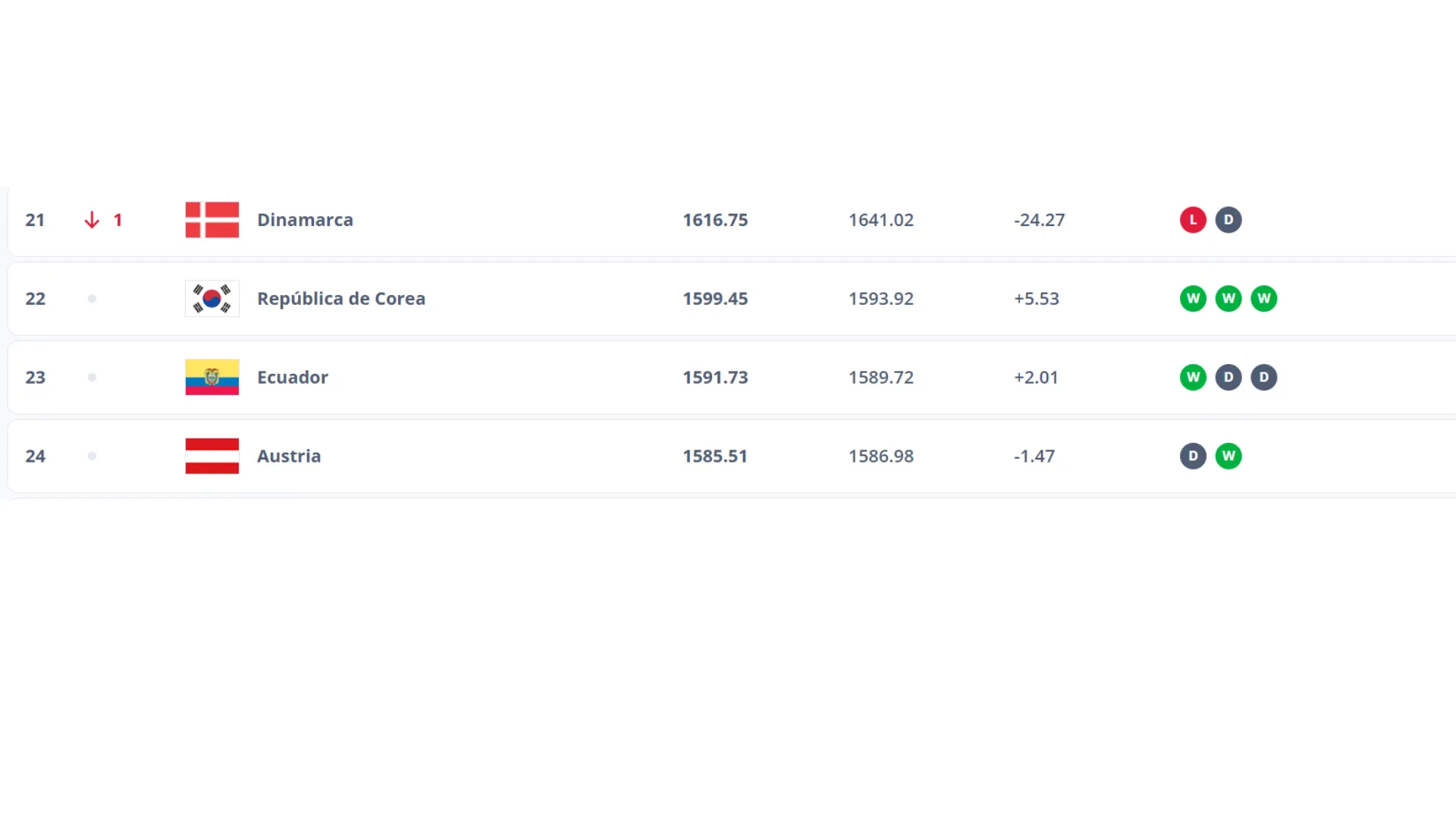Click Corea's last green W badge
This screenshot has width=1456, height=819.
click(x=1263, y=299)
